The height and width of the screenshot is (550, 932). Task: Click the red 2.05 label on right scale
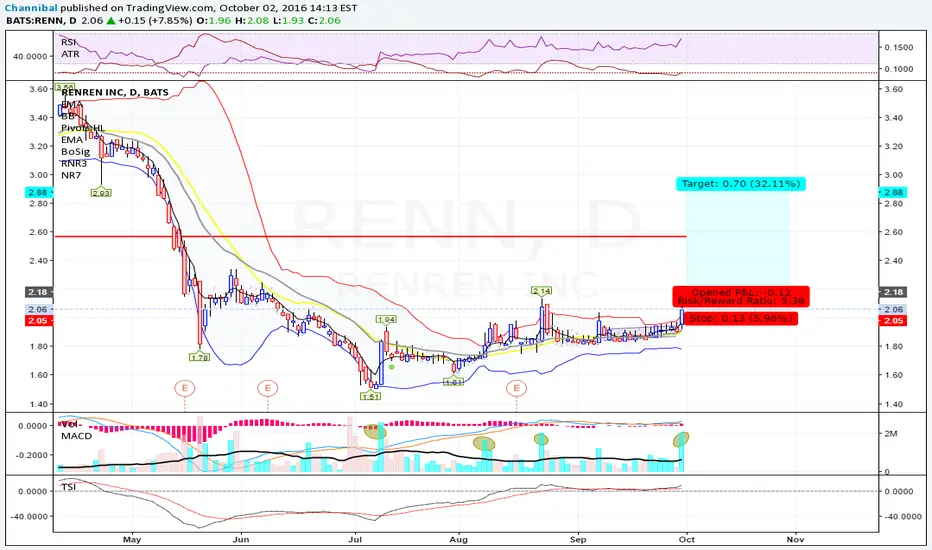tap(893, 320)
